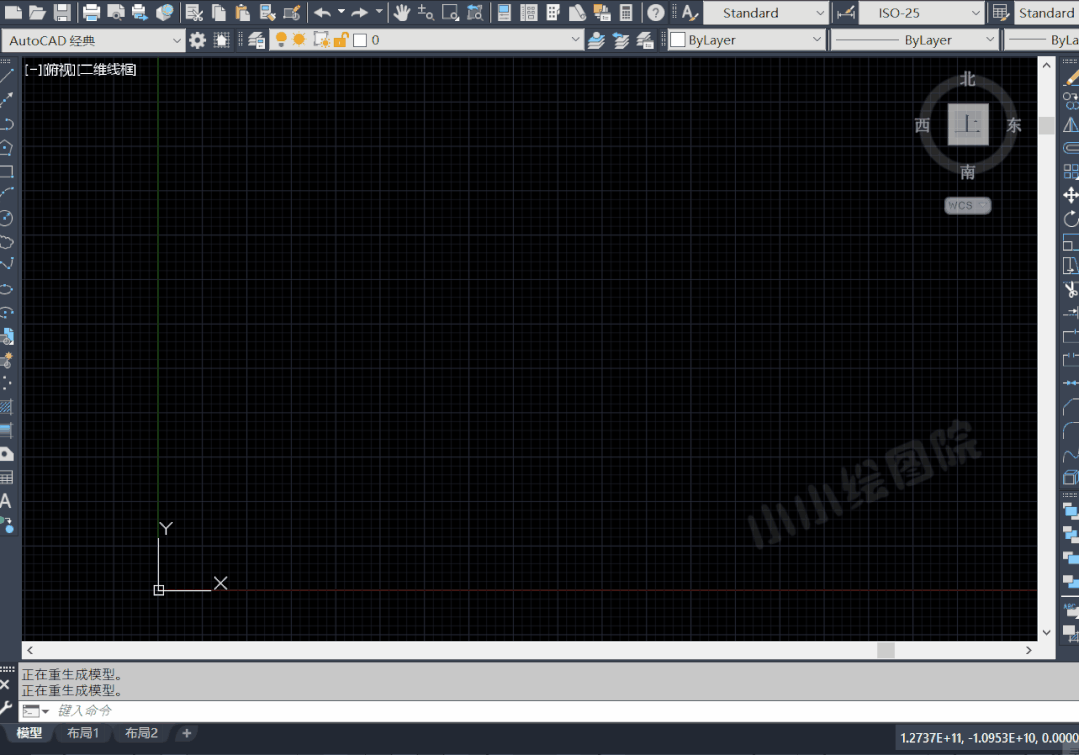Image resolution: width=1079 pixels, height=755 pixels.
Task: Select the Mirror tool in modify toolbar
Action: pos(1071,125)
